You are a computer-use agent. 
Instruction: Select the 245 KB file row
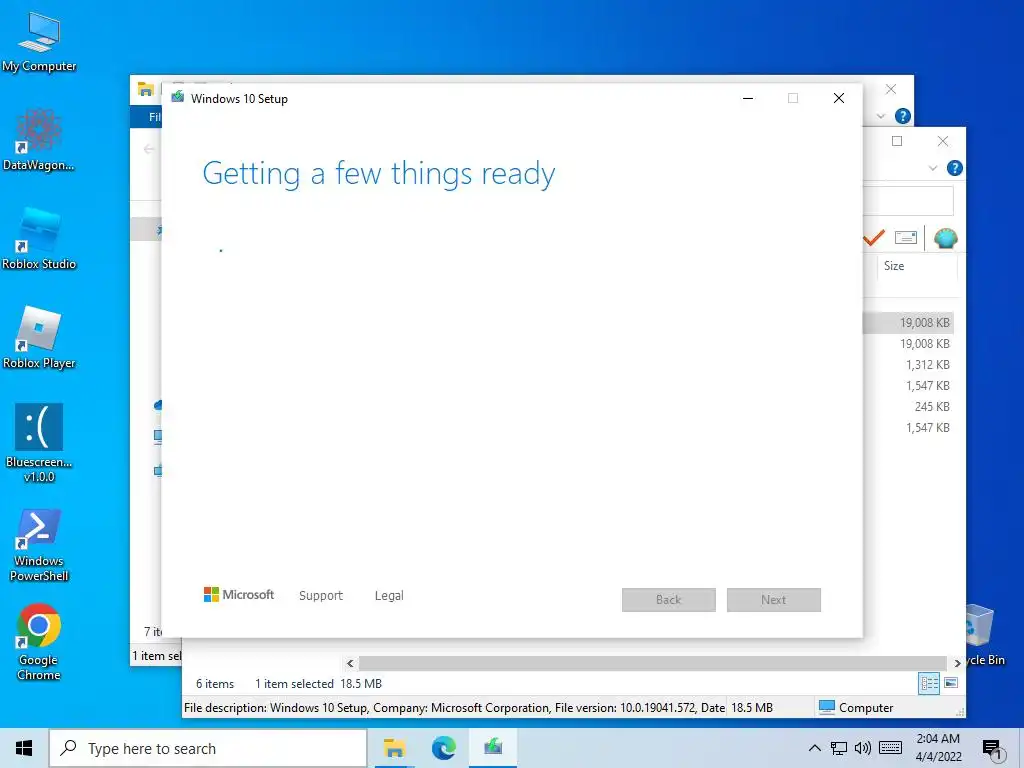(x=908, y=406)
